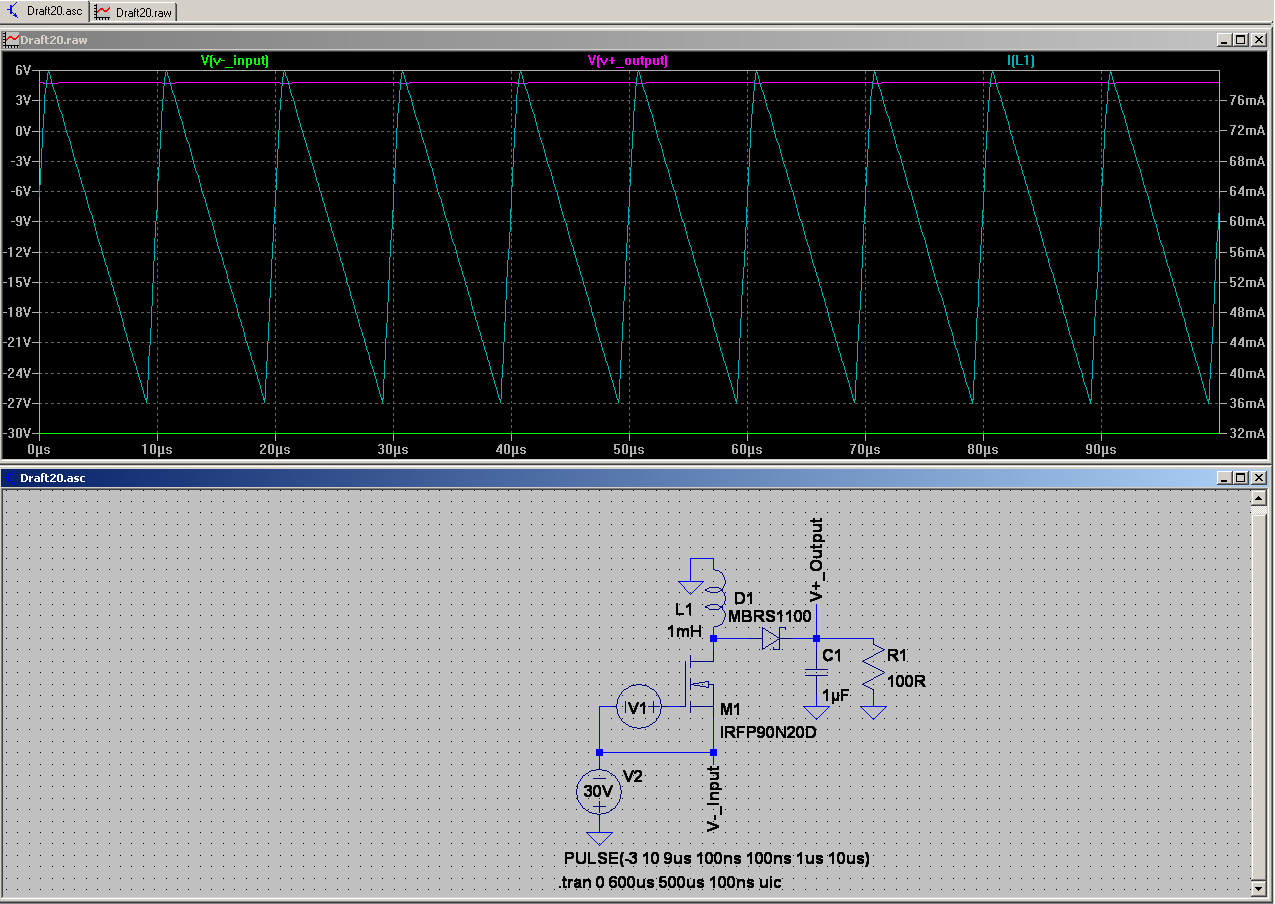Click the 1µF capacitor value

tap(836, 694)
